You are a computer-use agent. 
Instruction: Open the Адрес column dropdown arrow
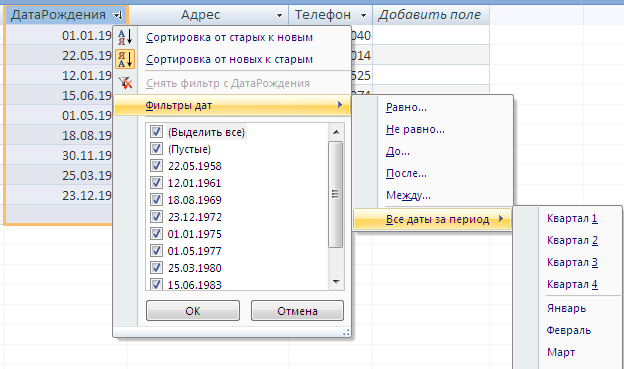(279, 16)
